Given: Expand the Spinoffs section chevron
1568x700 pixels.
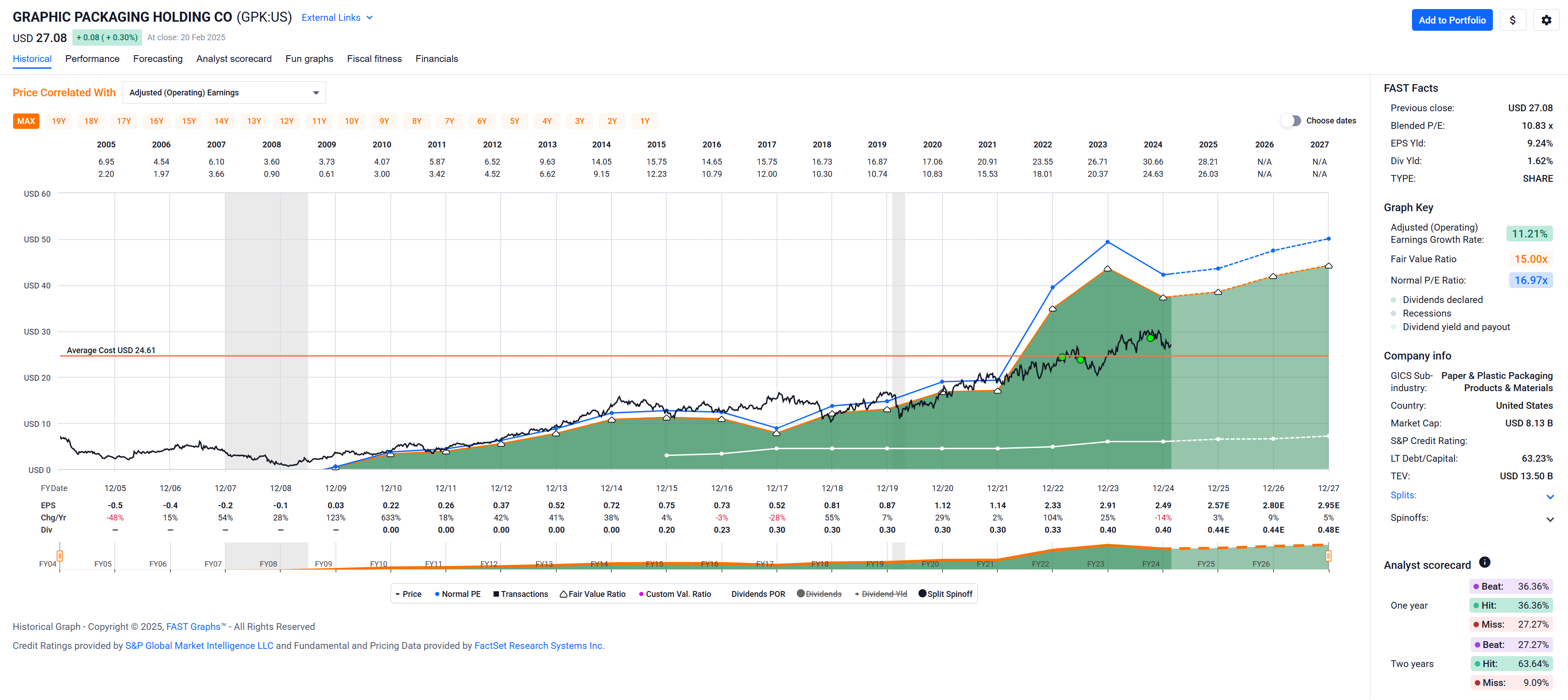Looking at the screenshot, I should tap(1550, 519).
